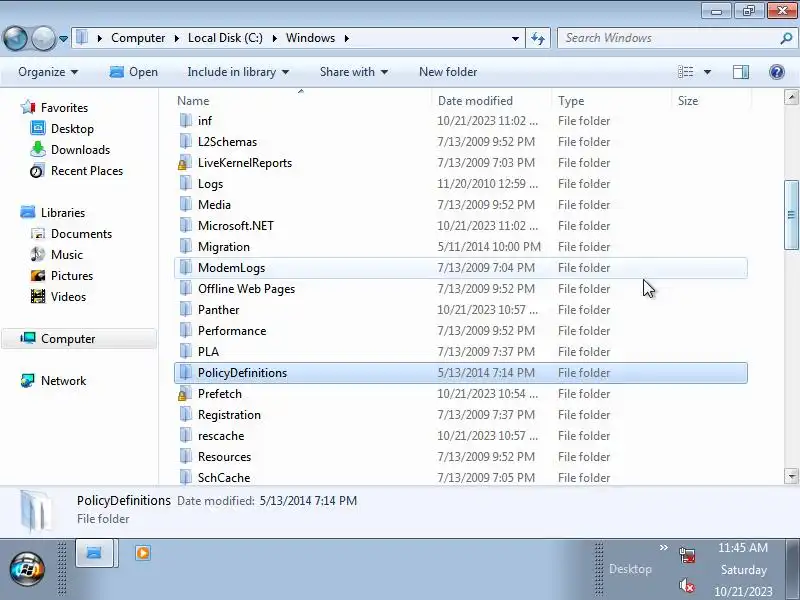Focus the Search Windows field
The height and width of the screenshot is (600, 800).
(x=668, y=38)
